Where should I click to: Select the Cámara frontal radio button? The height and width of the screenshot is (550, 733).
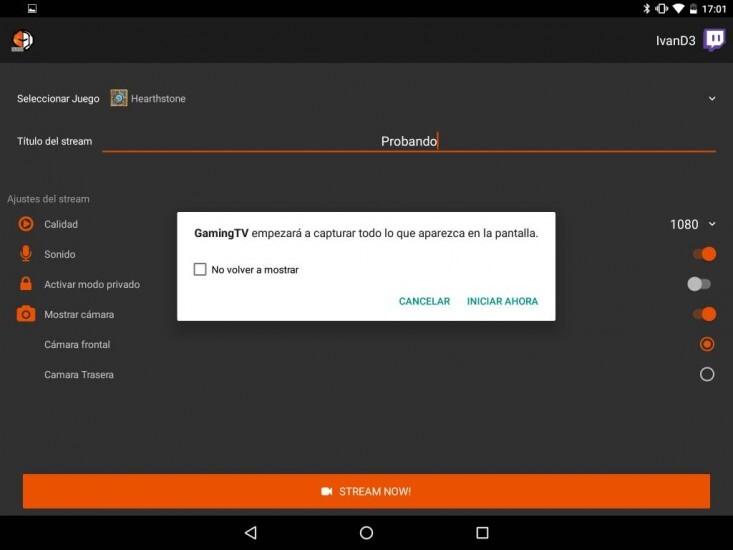coord(707,344)
